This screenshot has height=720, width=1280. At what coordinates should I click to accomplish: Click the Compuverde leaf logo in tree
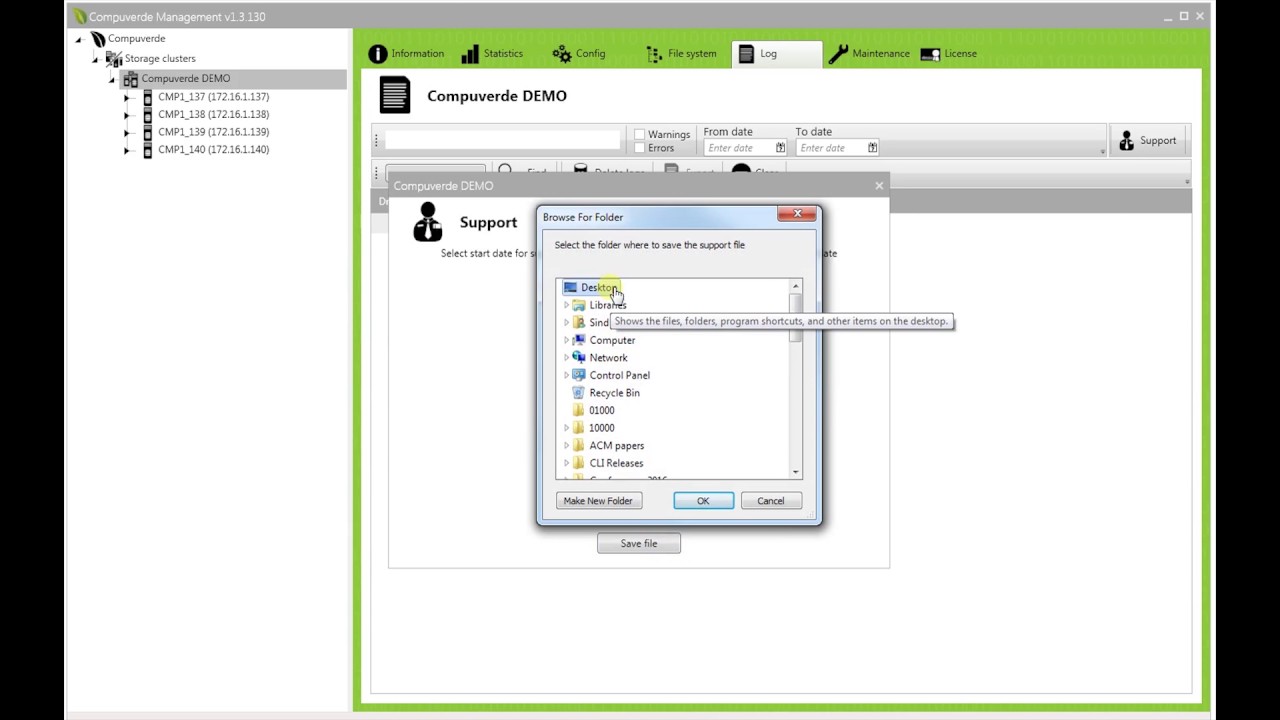(x=98, y=39)
